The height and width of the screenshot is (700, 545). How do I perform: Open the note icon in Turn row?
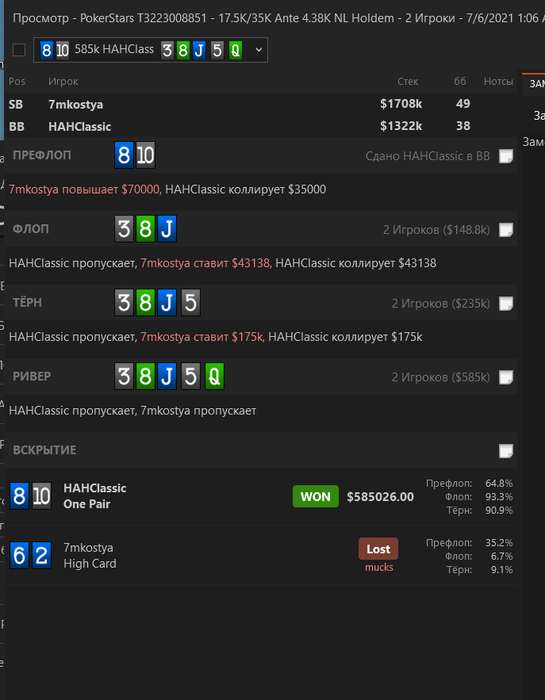click(506, 304)
